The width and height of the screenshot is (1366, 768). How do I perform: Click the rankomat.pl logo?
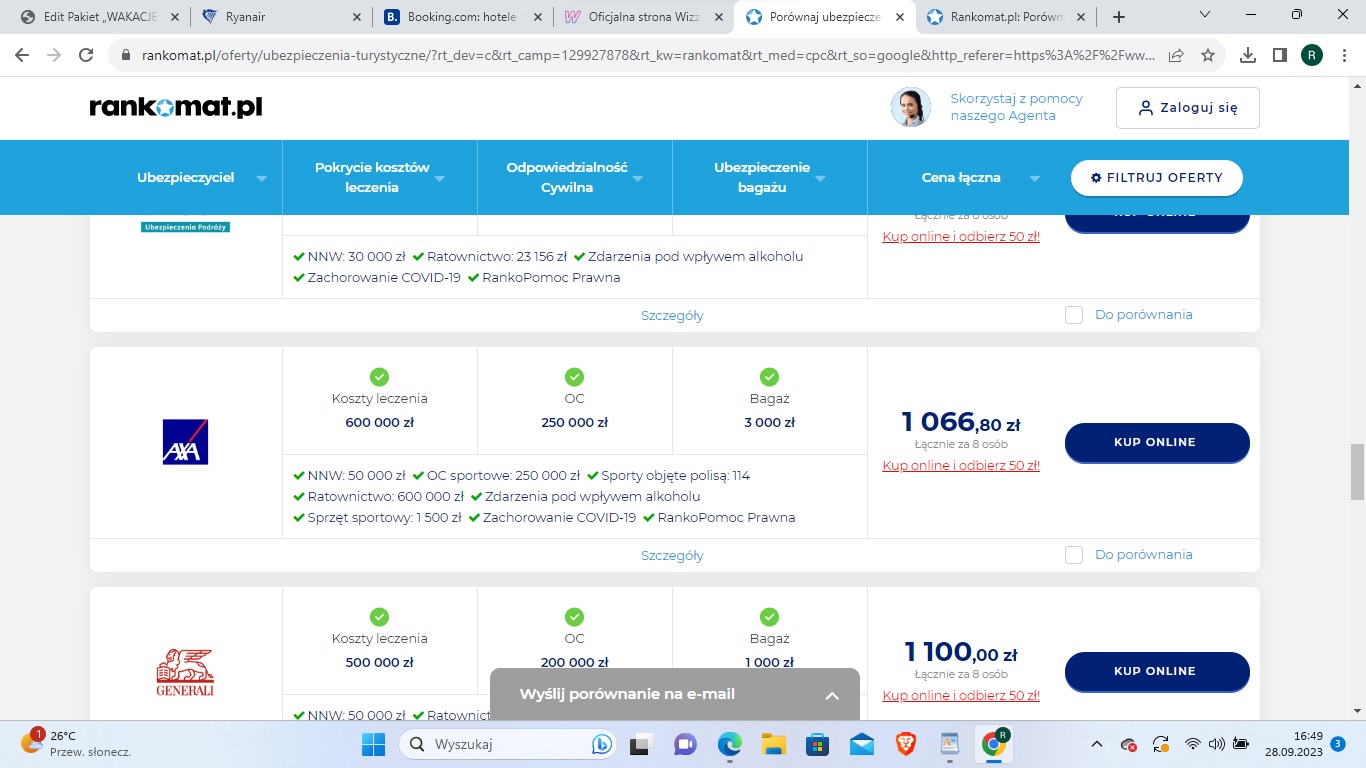(176, 107)
